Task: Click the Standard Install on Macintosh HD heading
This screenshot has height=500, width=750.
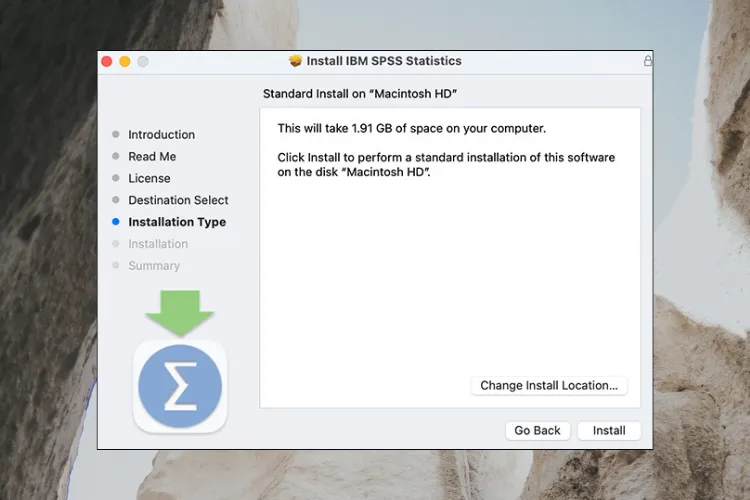Action: [360, 94]
